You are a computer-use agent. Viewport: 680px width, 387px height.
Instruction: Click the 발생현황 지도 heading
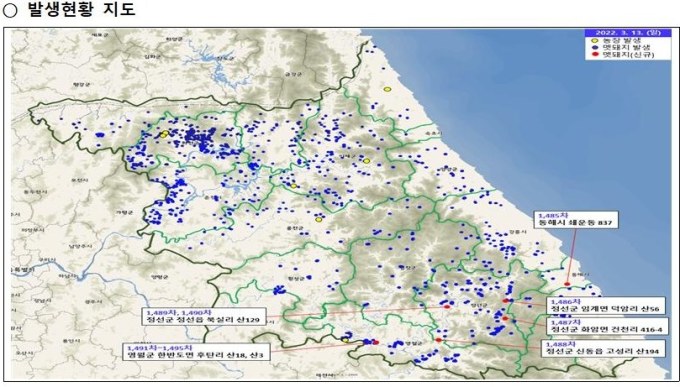pos(81,9)
